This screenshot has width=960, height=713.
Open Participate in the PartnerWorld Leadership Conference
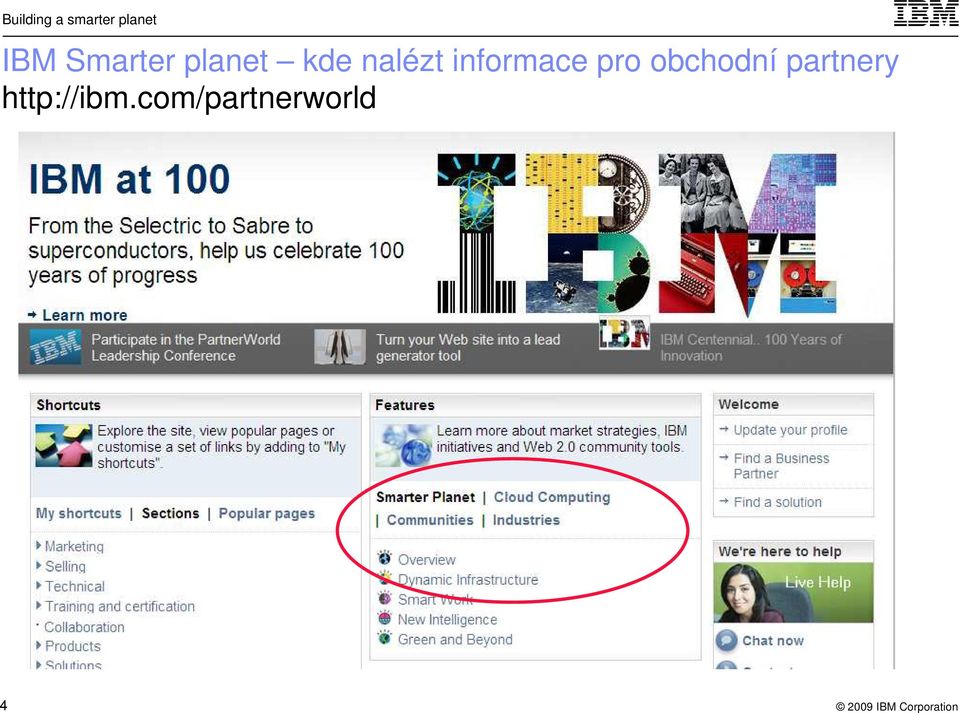click(x=186, y=348)
